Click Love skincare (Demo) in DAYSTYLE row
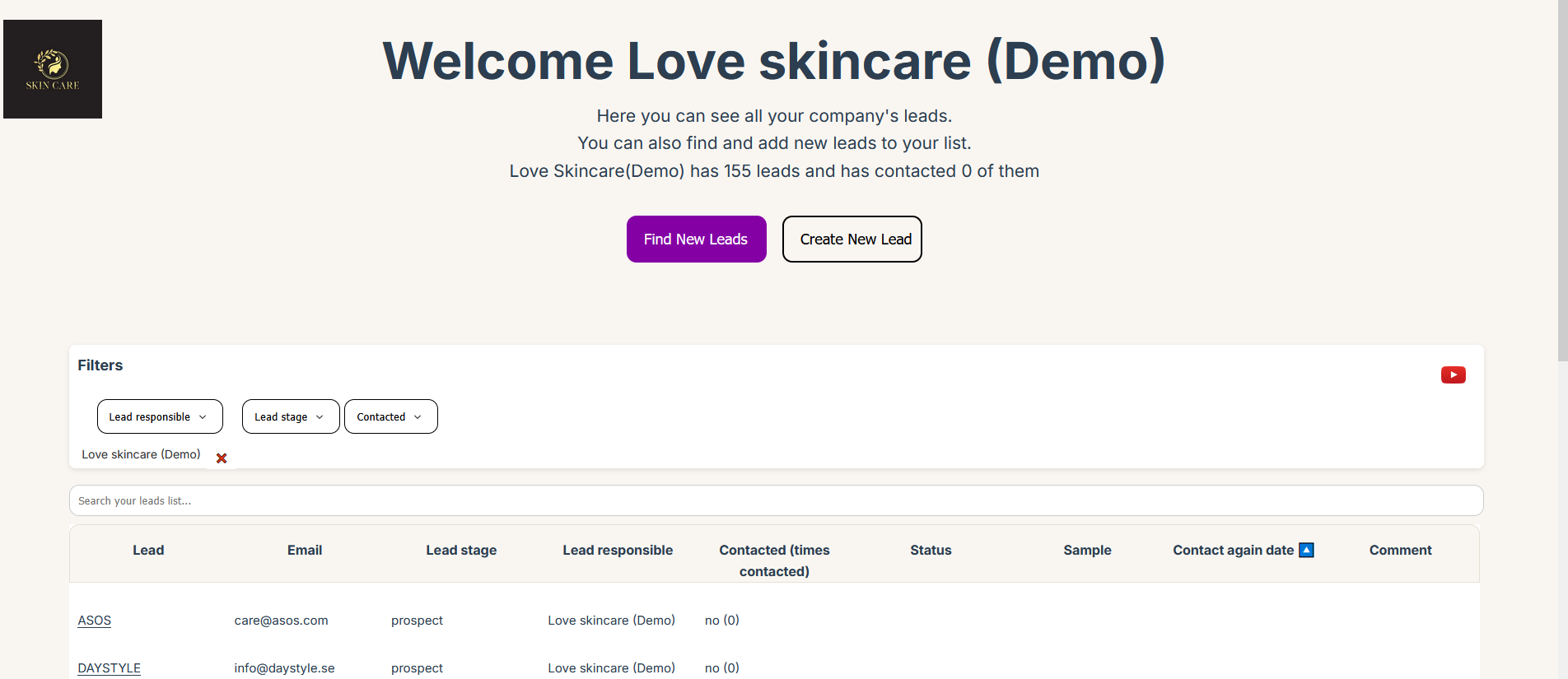 [x=611, y=668]
